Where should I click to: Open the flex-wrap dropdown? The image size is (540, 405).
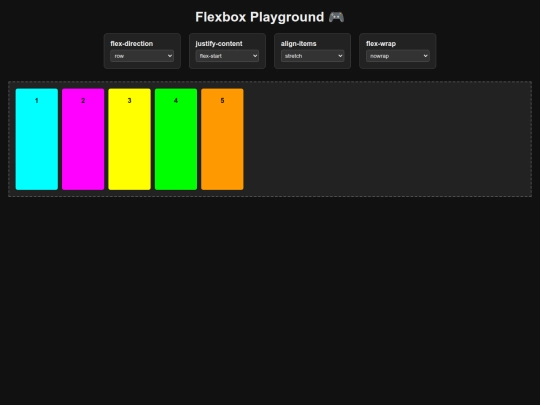pyautogui.click(x=398, y=56)
